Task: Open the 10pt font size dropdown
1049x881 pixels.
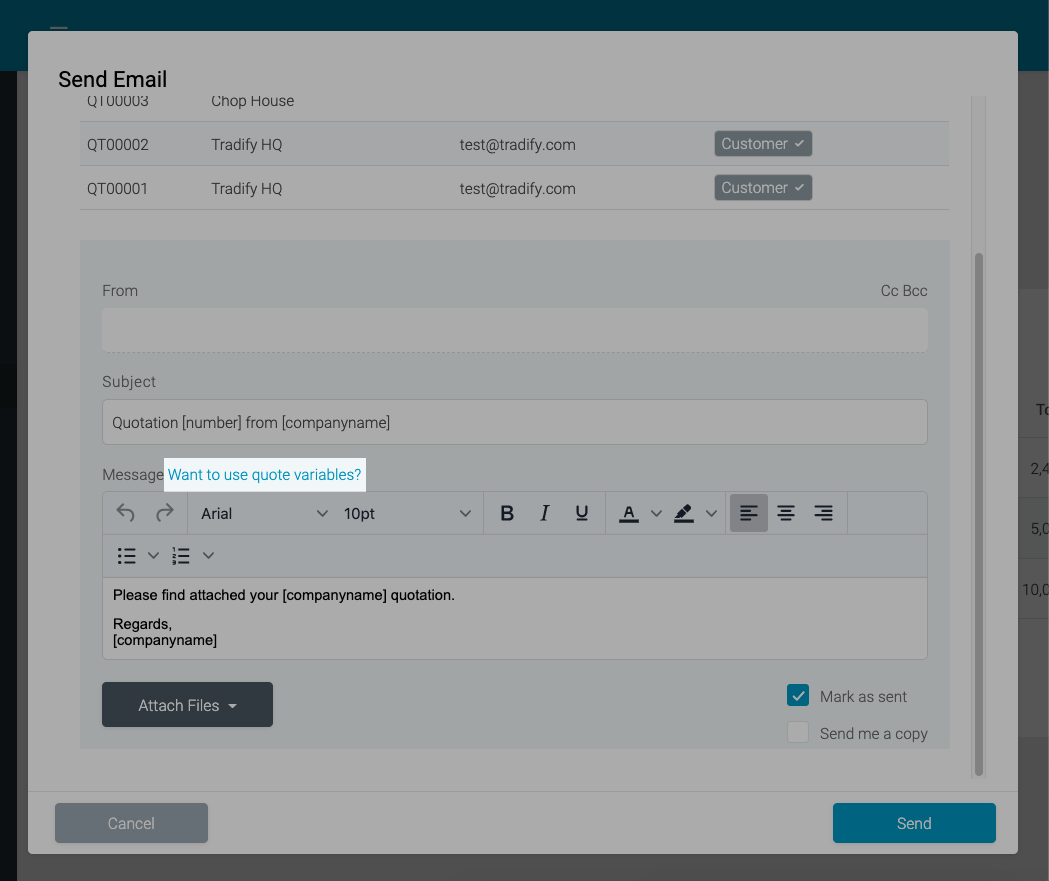Action: click(407, 513)
